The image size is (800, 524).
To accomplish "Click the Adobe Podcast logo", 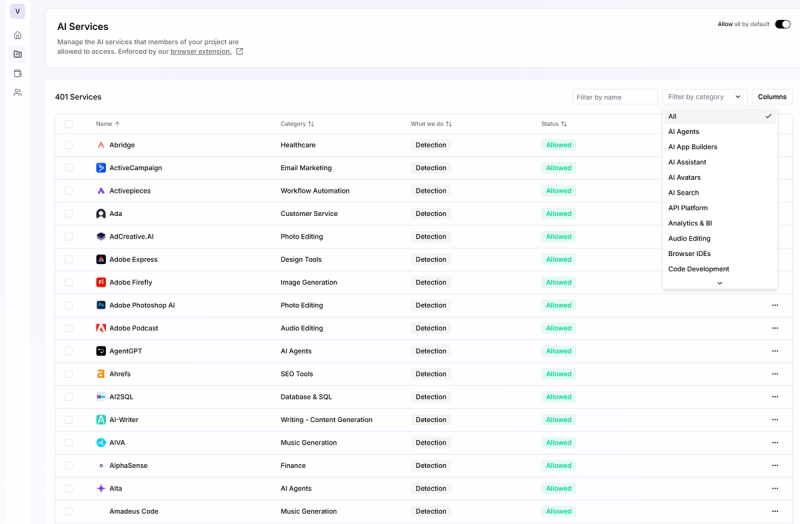I will coord(101,328).
